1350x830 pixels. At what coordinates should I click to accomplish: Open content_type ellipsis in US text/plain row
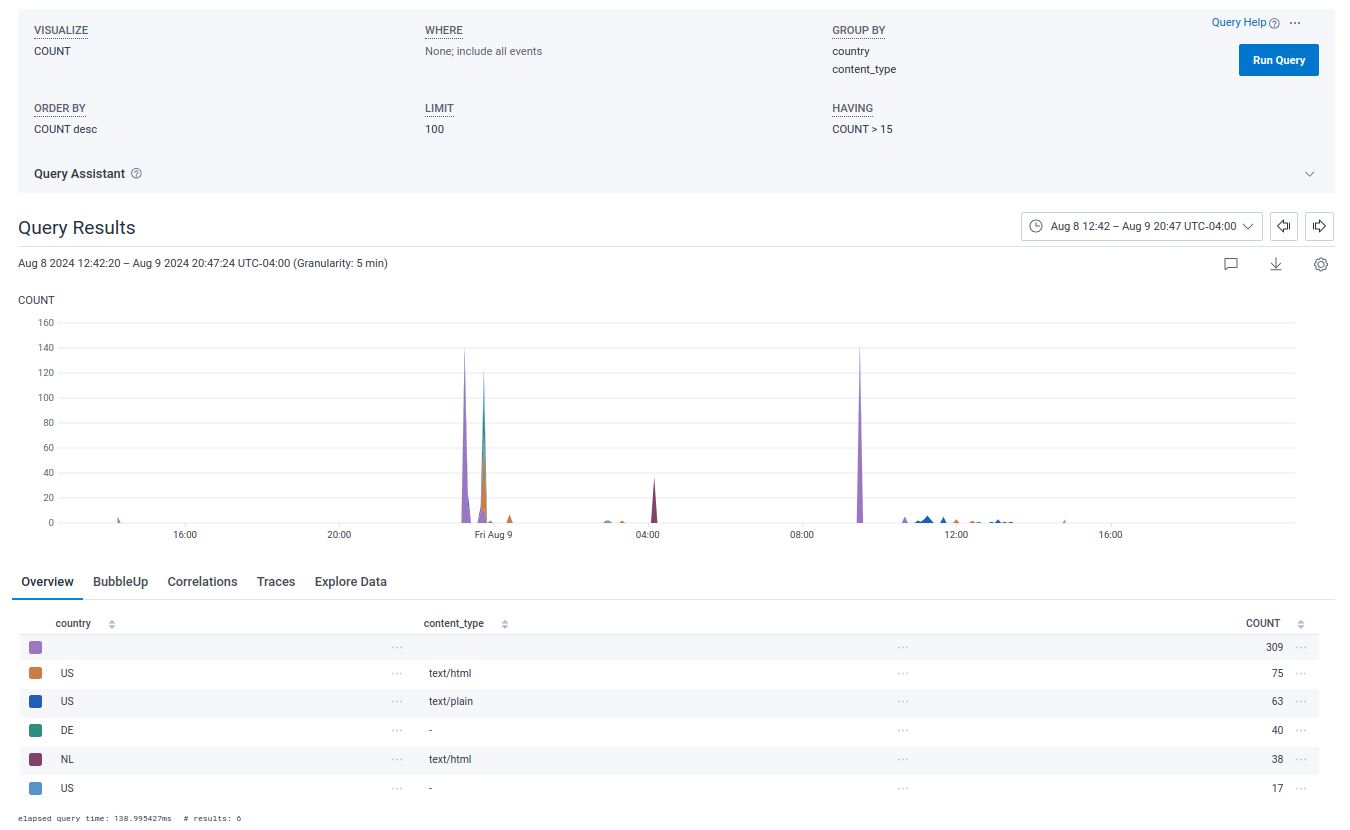tap(903, 702)
